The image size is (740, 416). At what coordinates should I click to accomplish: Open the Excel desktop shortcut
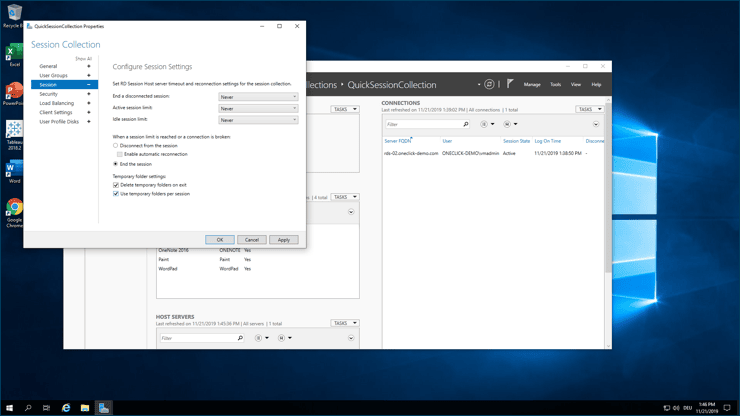[14, 54]
